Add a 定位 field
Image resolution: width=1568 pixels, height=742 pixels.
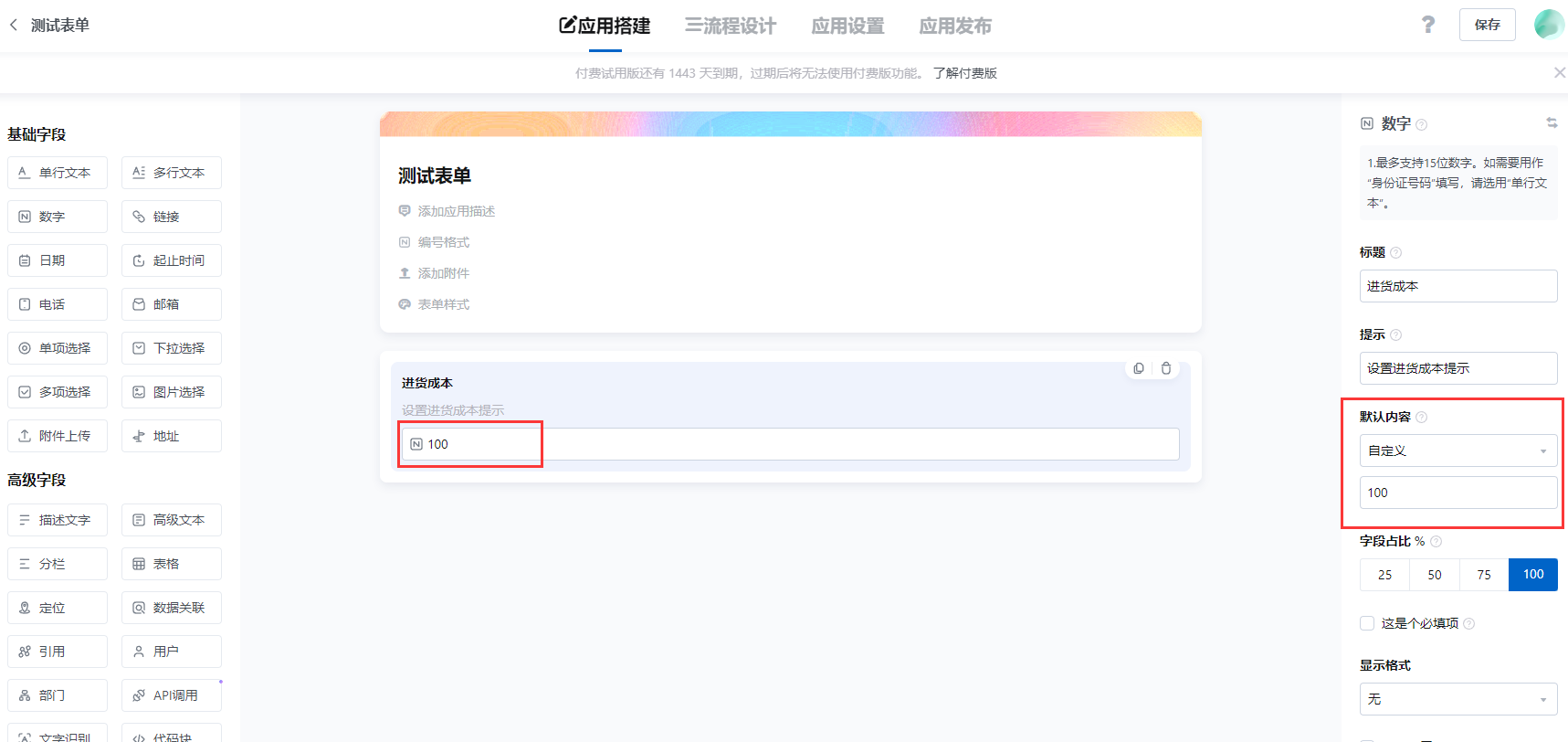click(x=58, y=608)
